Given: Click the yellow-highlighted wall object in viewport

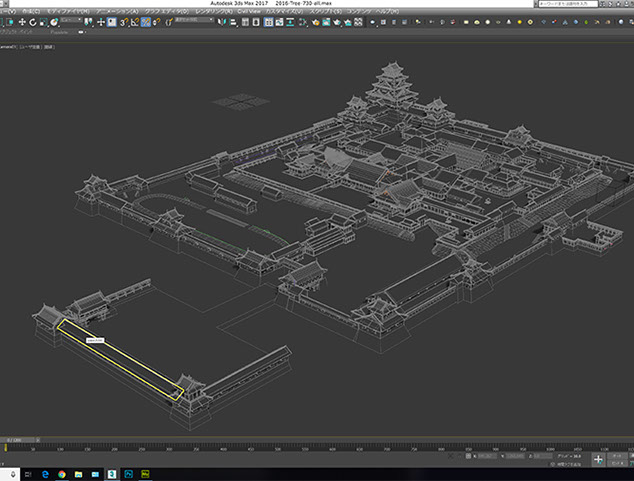Looking at the screenshot, I should [120, 358].
